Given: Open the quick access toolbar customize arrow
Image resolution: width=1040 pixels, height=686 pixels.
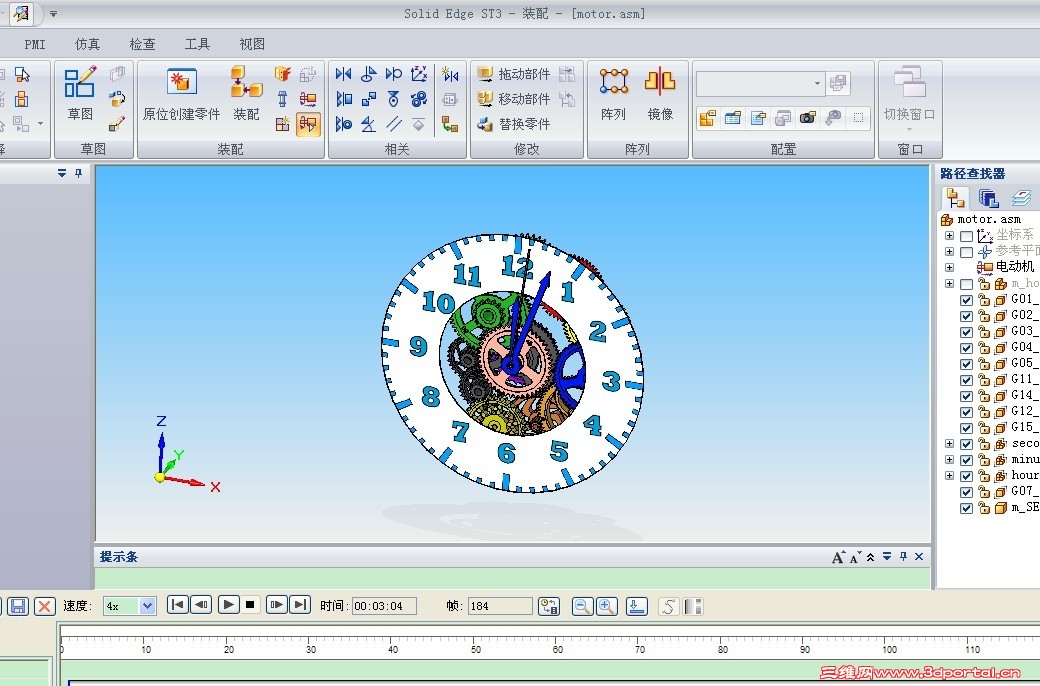Looking at the screenshot, I should click(x=53, y=13).
